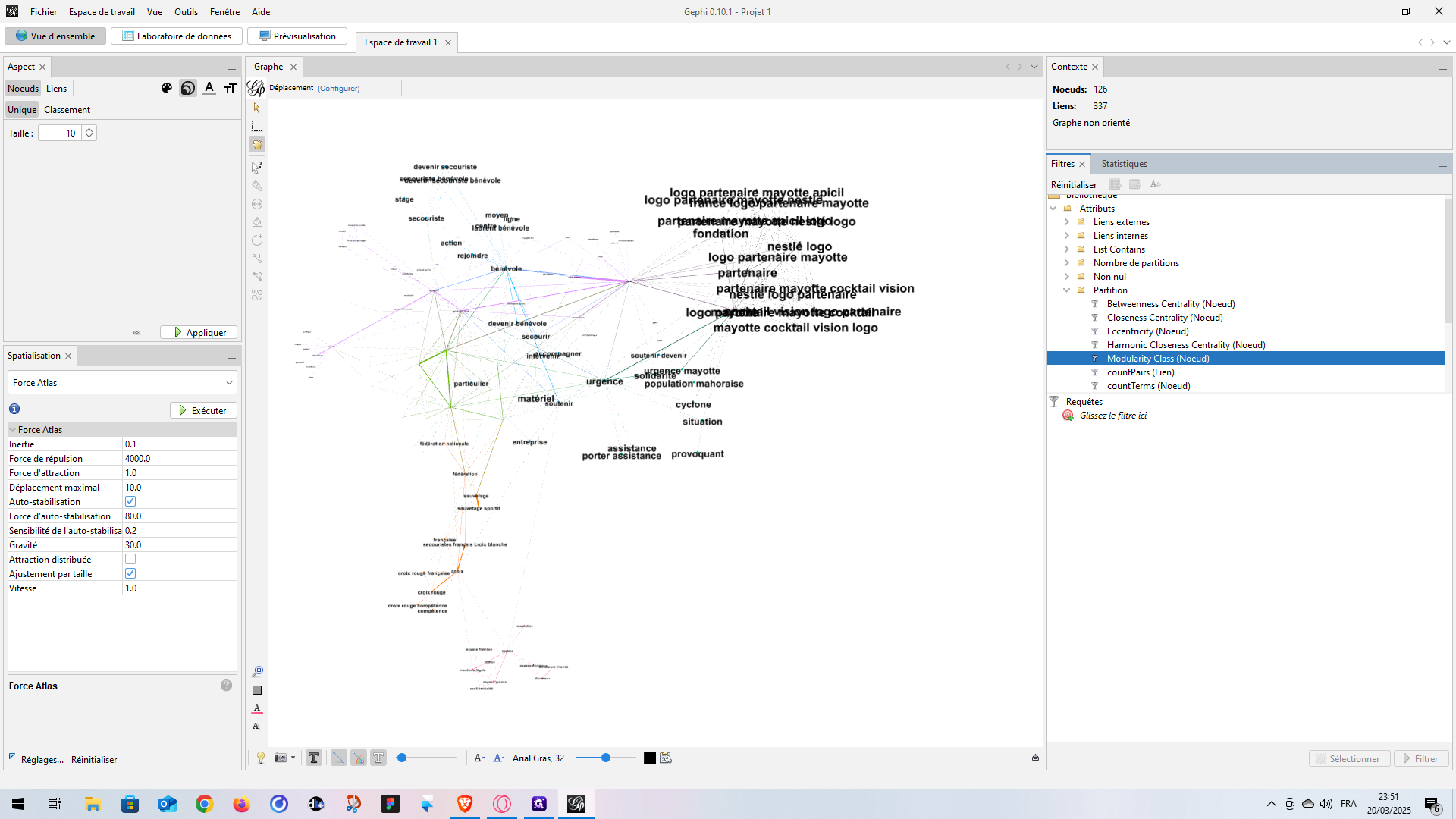
Task: Reset node colors with grey square icon
Action: 257,690
